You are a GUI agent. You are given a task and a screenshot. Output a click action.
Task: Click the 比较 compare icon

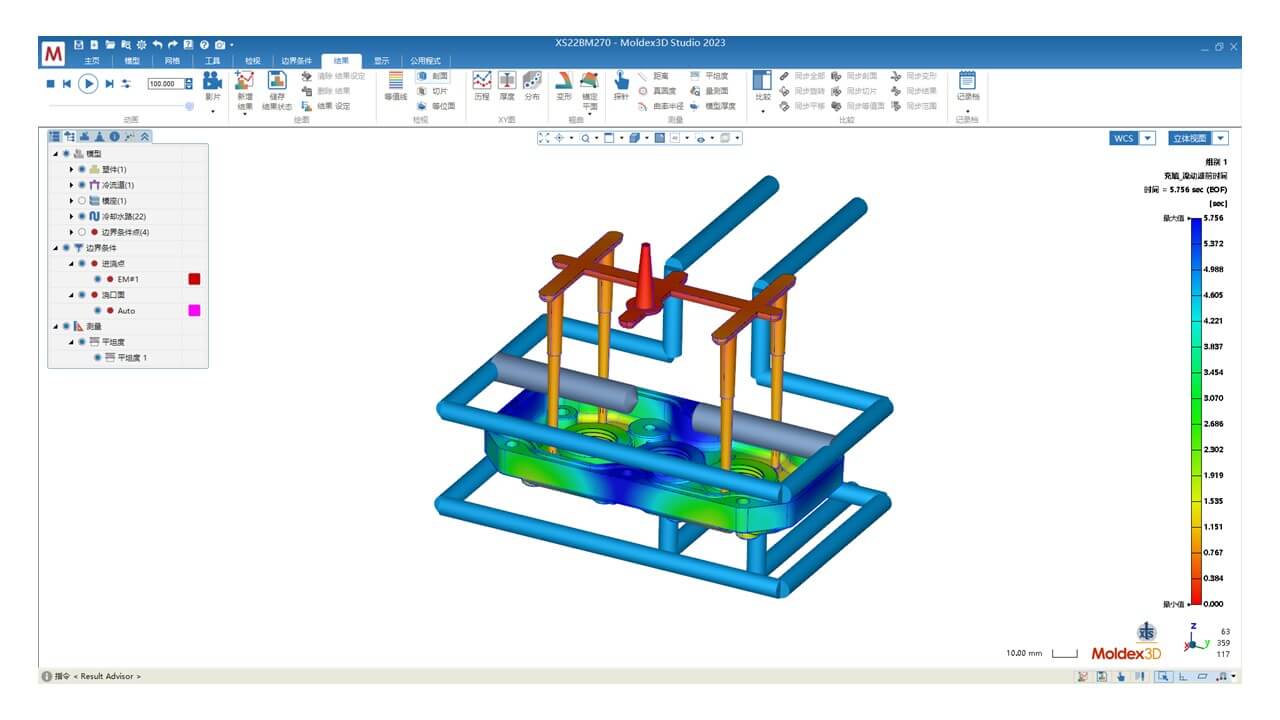coord(763,84)
